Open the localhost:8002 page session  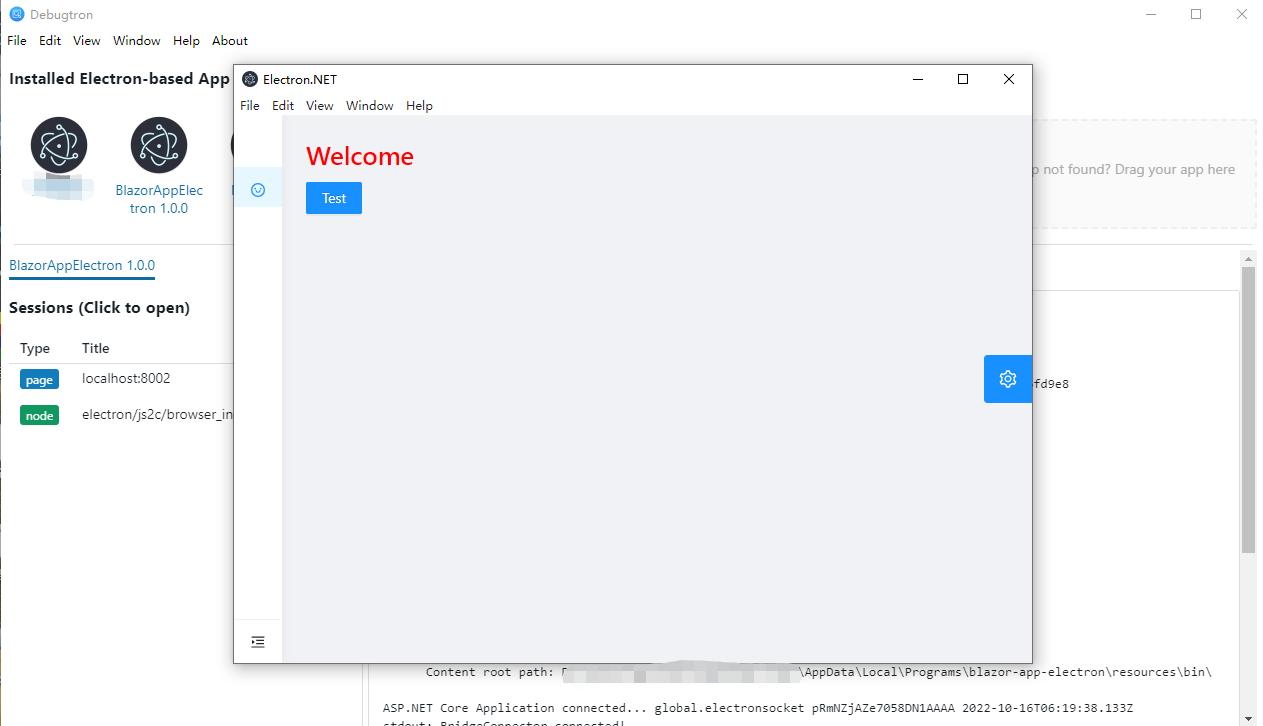126,379
